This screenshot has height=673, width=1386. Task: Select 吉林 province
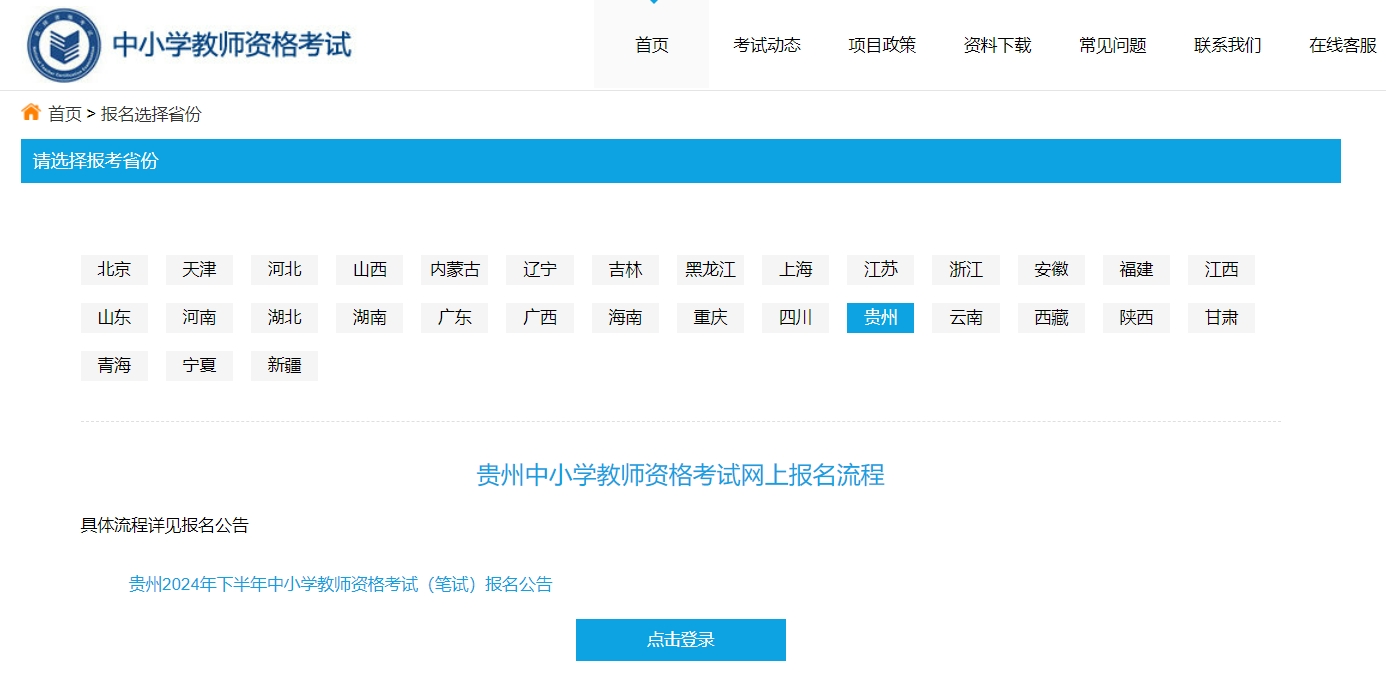point(625,270)
